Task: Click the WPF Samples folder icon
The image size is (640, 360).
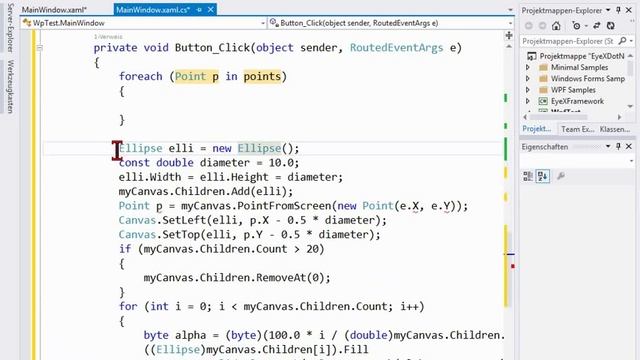Action: pyautogui.click(x=543, y=90)
